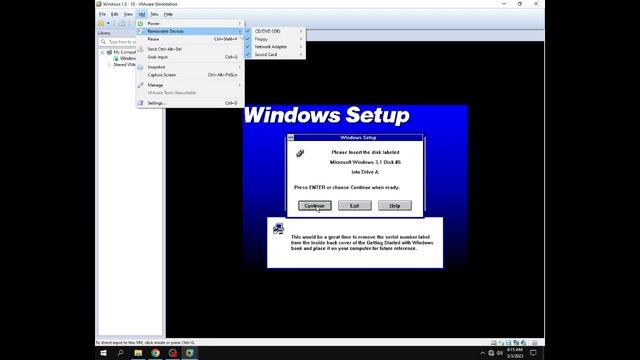Image resolution: width=640 pixels, height=360 pixels.
Task: Click the yellow power toolbar icon
Action: click(x=101, y=24)
